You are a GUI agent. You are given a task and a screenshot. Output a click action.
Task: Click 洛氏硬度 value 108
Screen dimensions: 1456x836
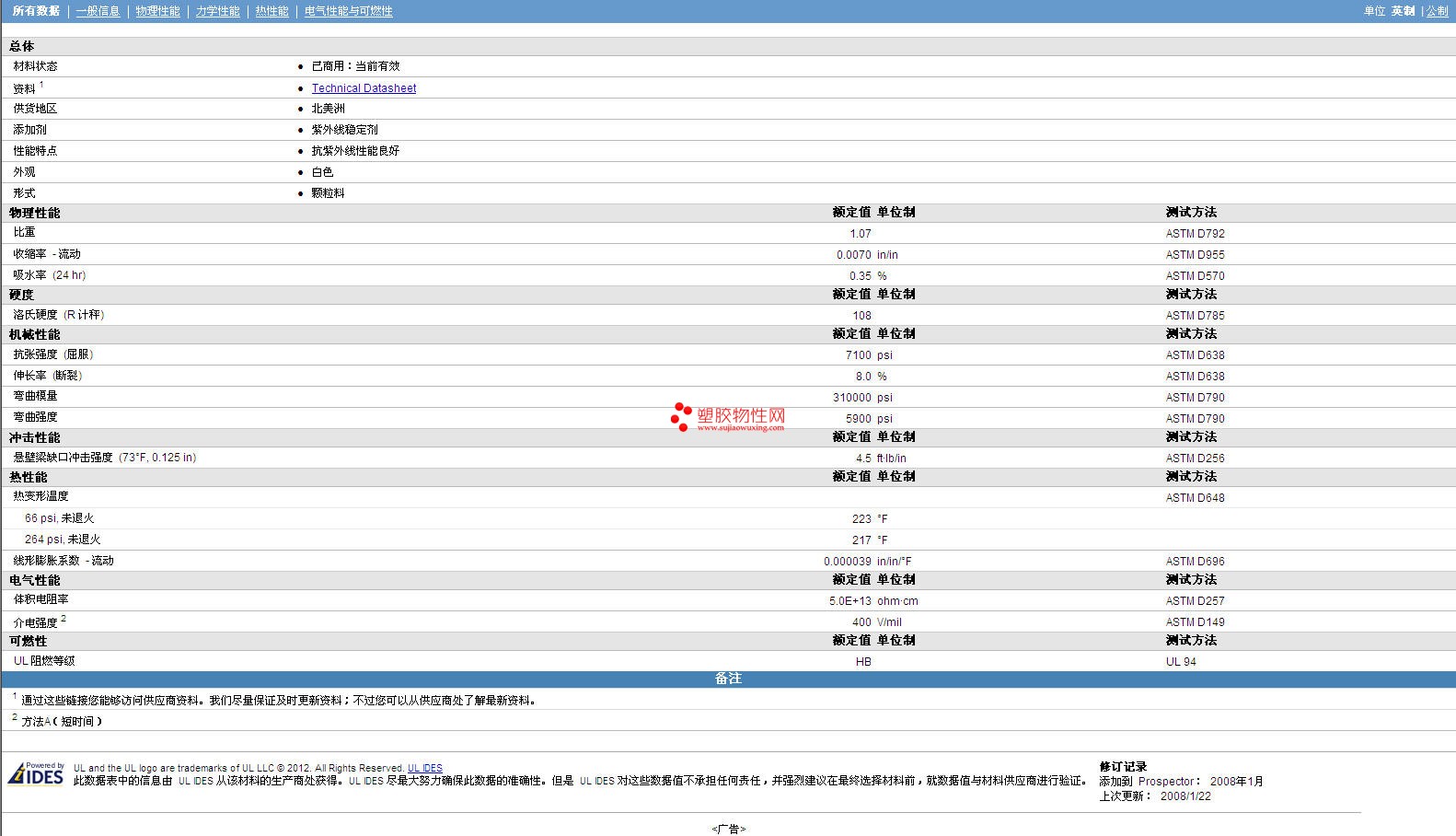[861, 316]
